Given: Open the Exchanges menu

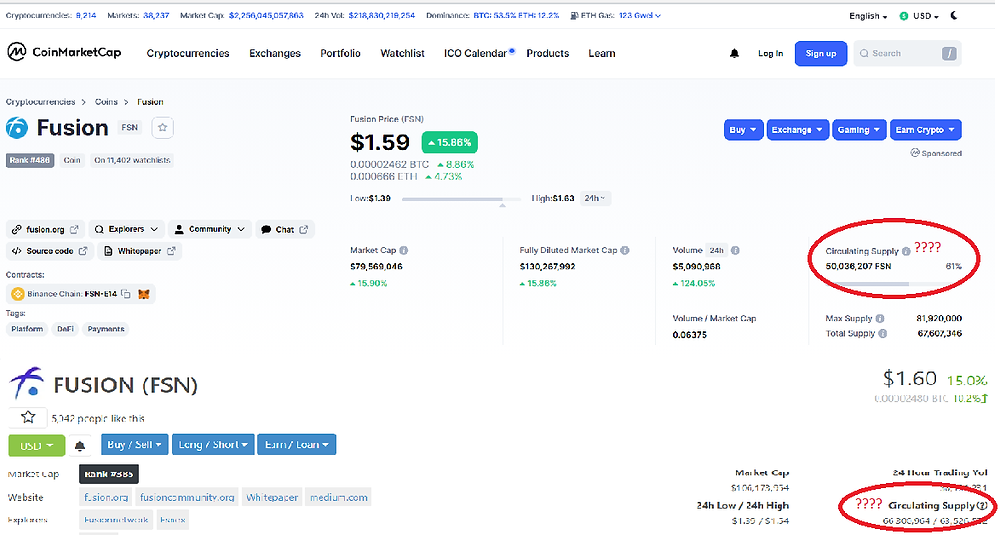Looking at the screenshot, I should pos(275,54).
